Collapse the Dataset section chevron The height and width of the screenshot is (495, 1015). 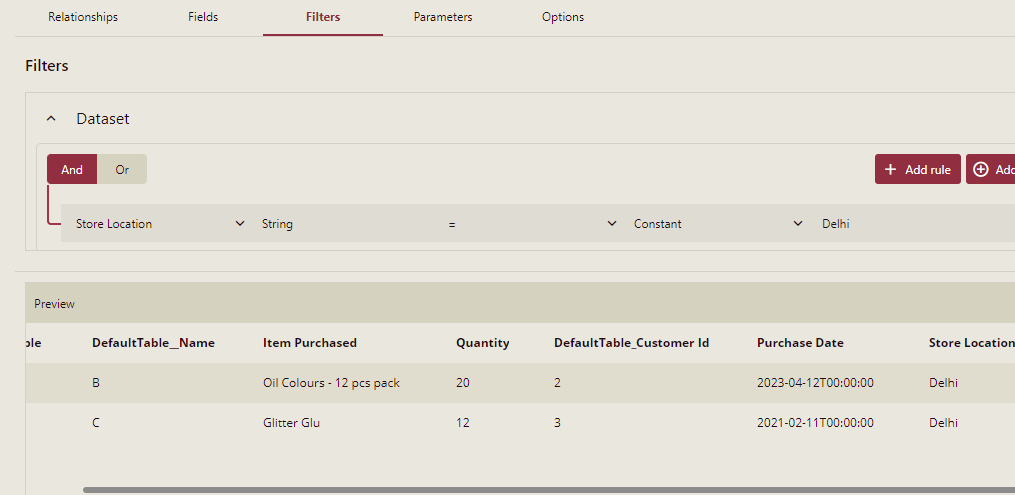(51, 118)
